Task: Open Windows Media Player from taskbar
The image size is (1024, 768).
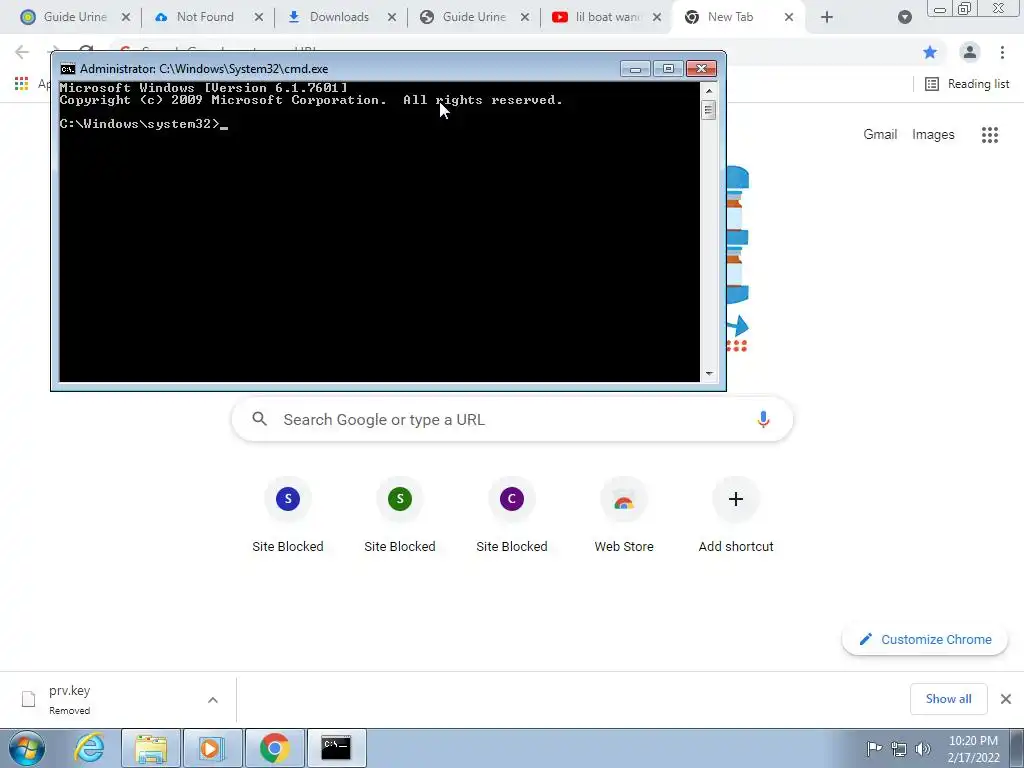Action: coord(212,748)
